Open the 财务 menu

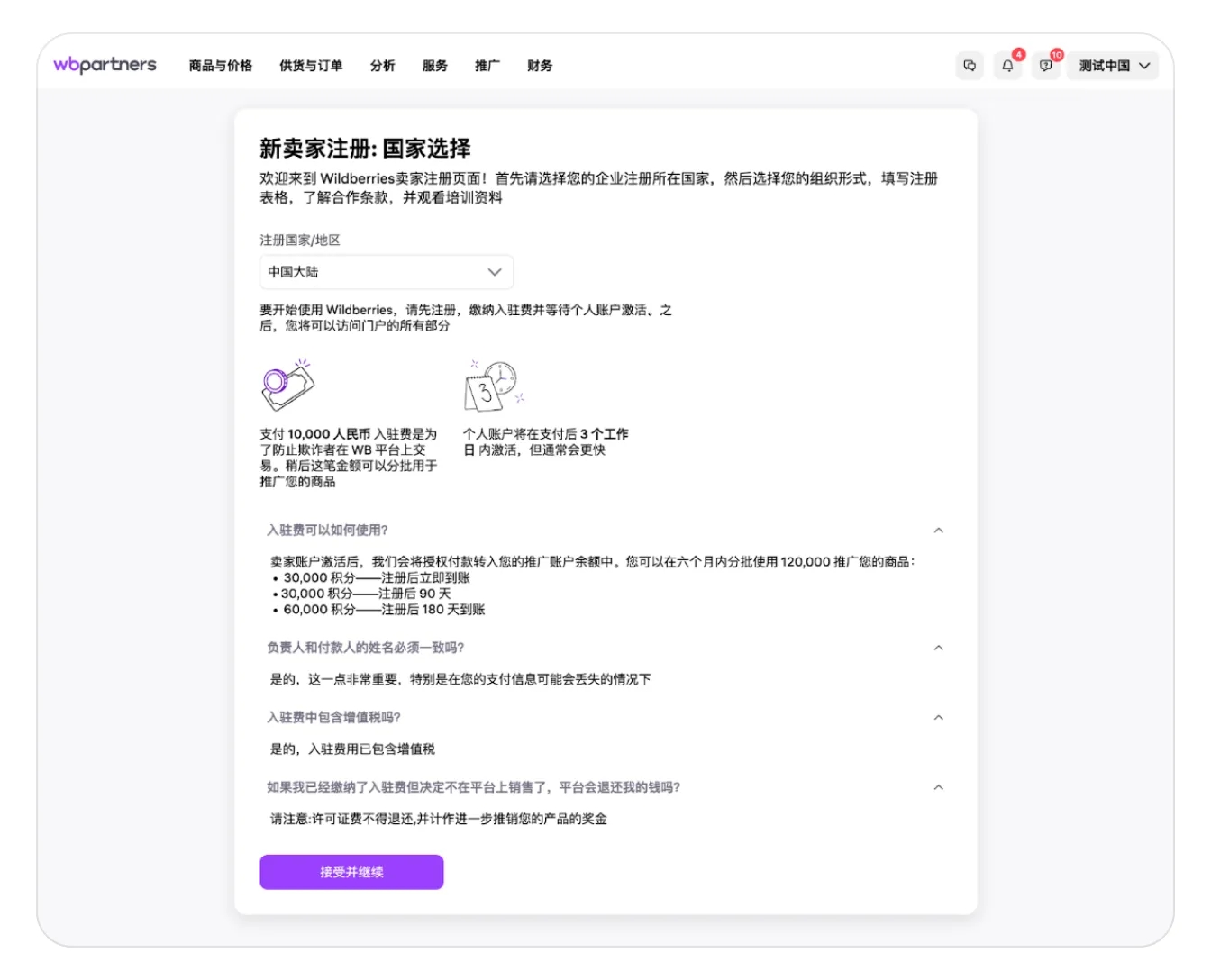point(540,66)
